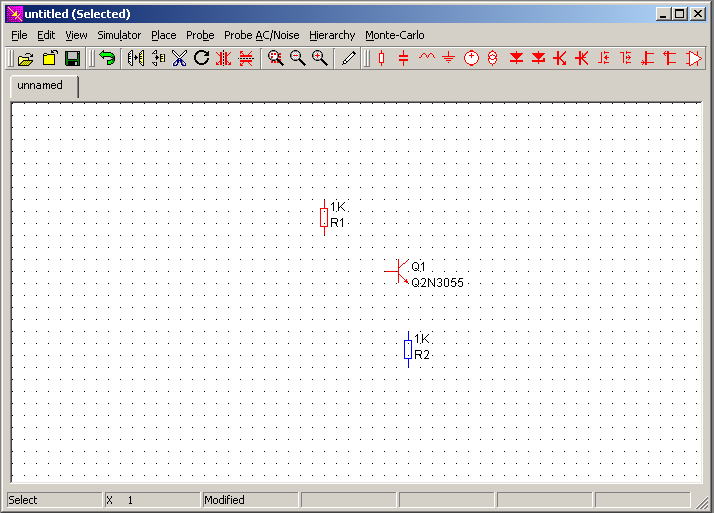
Task: Open the Place menu
Action: tap(163, 35)
